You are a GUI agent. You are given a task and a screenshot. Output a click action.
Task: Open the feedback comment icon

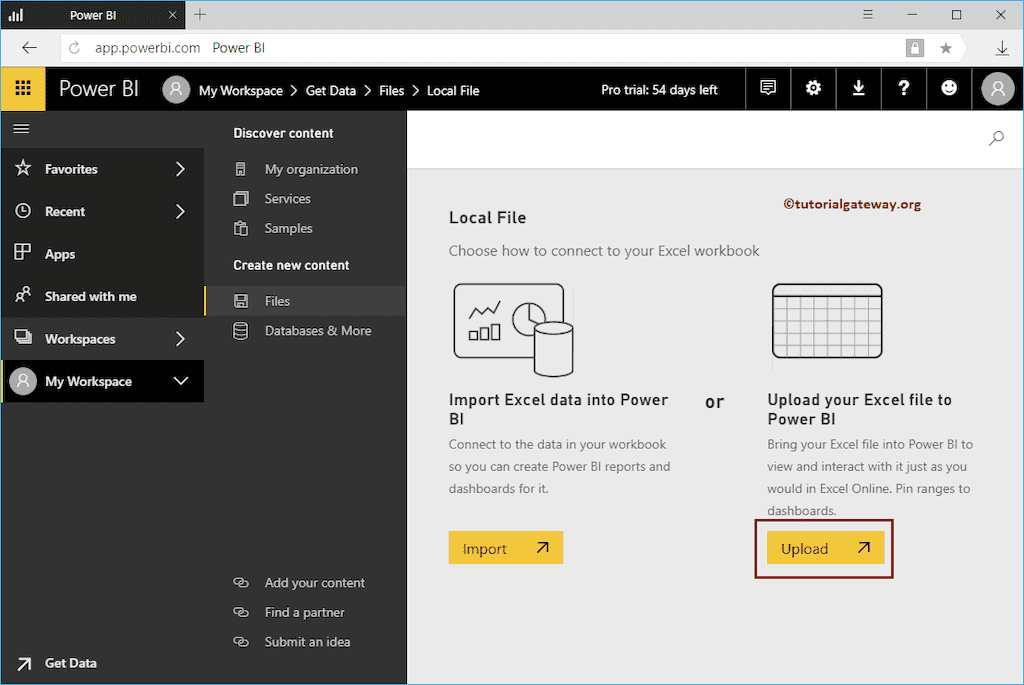[x=768, y=89]
